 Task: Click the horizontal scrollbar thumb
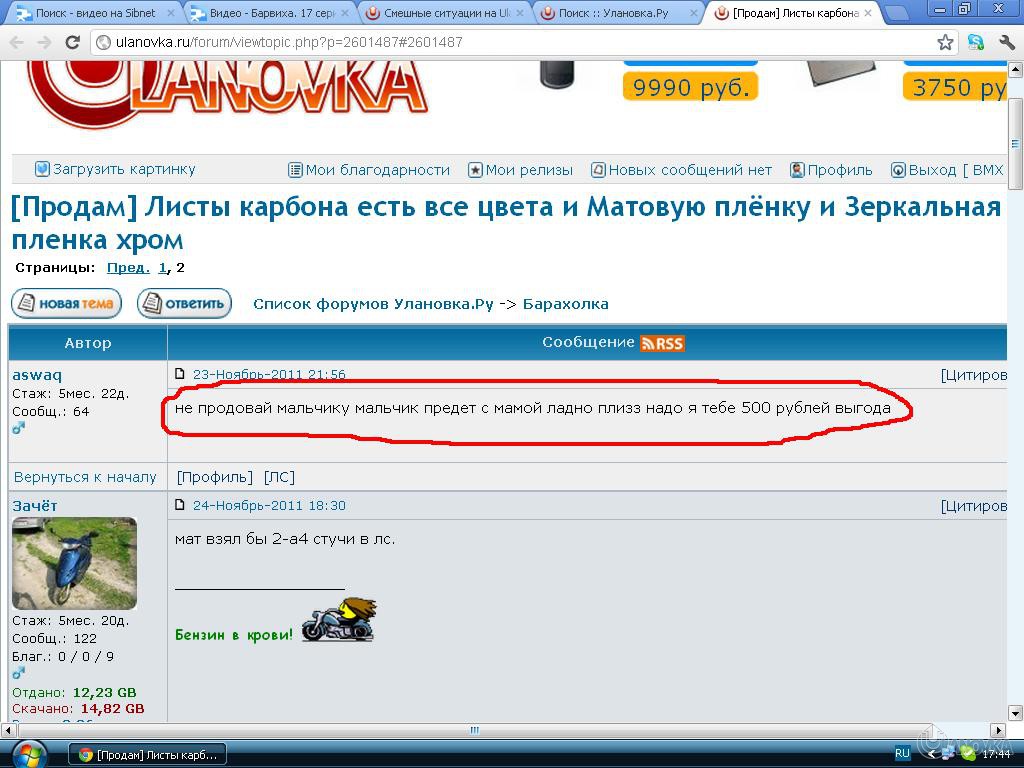[x=475, y=730]
